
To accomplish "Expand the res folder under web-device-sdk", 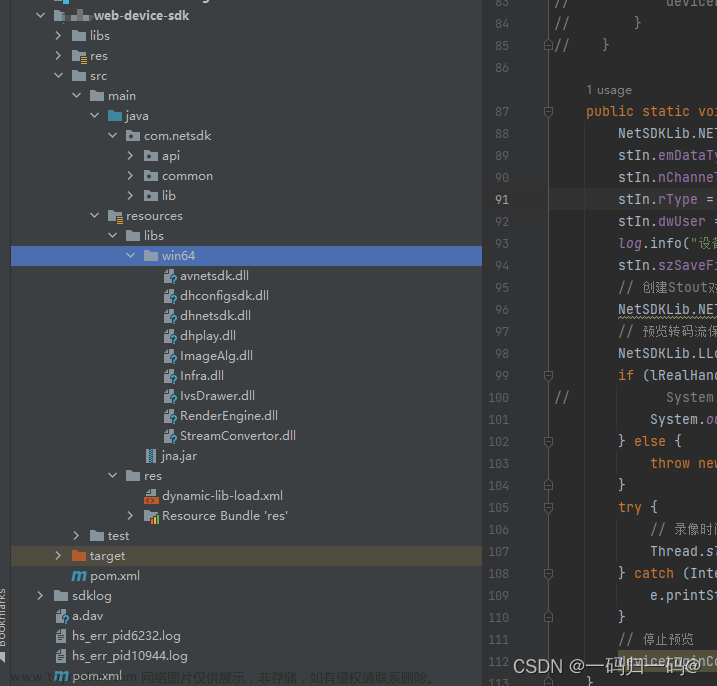I will click(58, 56).
